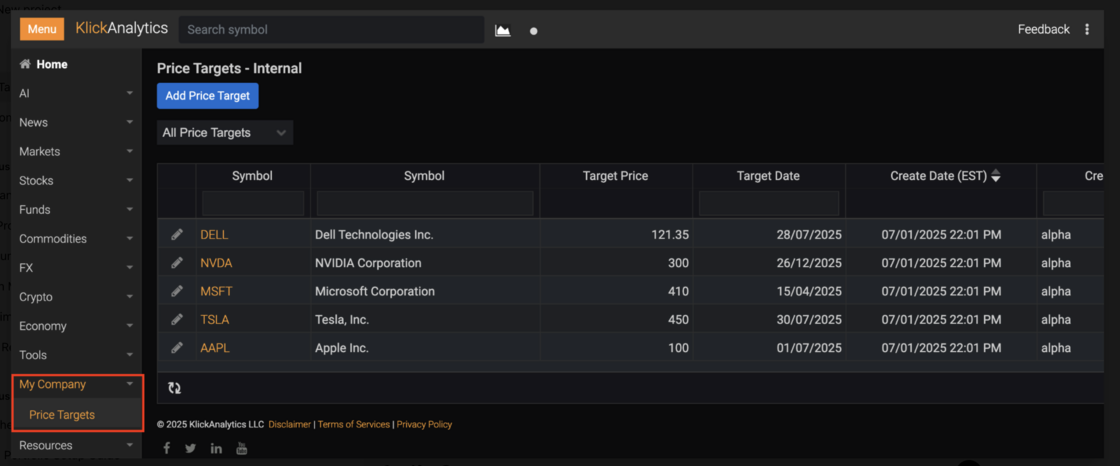The width and height of the screenshot is (1120, 466).
Task: Open the All Price Targets dropdown
Action: coord(225,133)
